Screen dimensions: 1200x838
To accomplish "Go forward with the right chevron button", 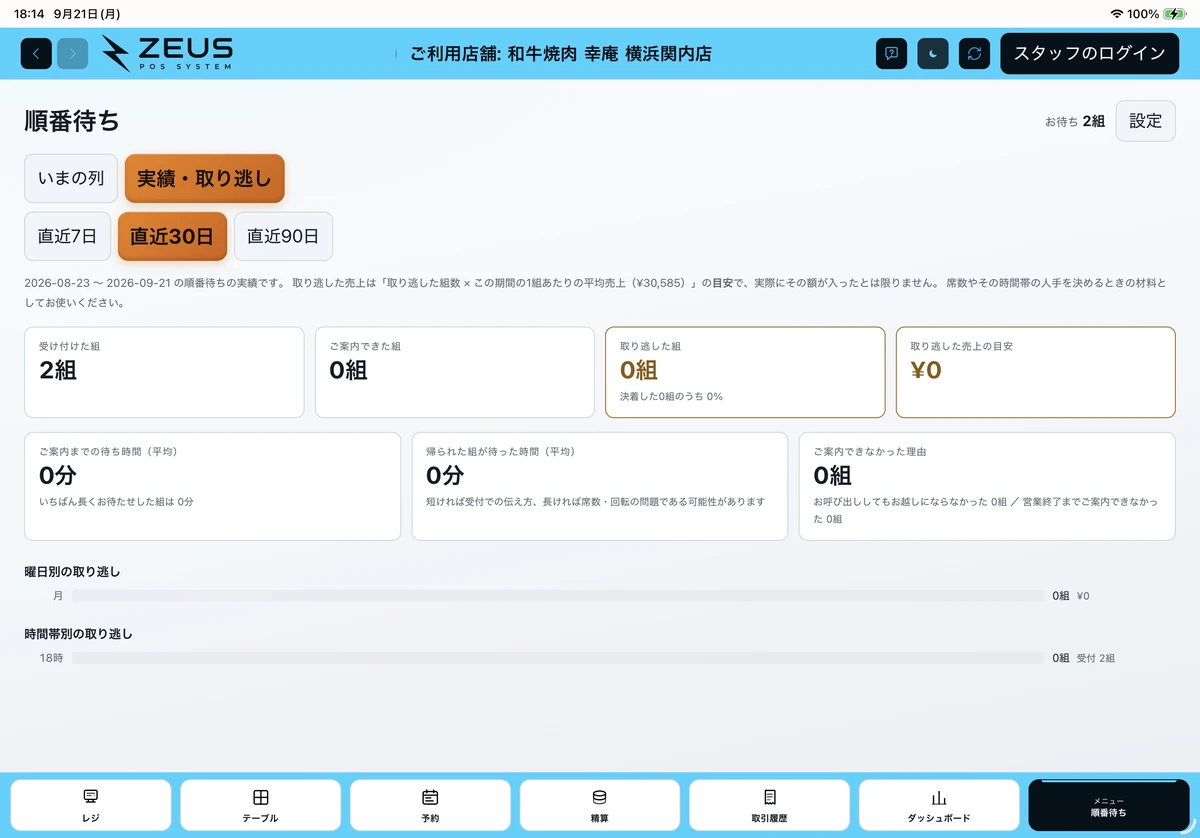I will coord(73,53).
